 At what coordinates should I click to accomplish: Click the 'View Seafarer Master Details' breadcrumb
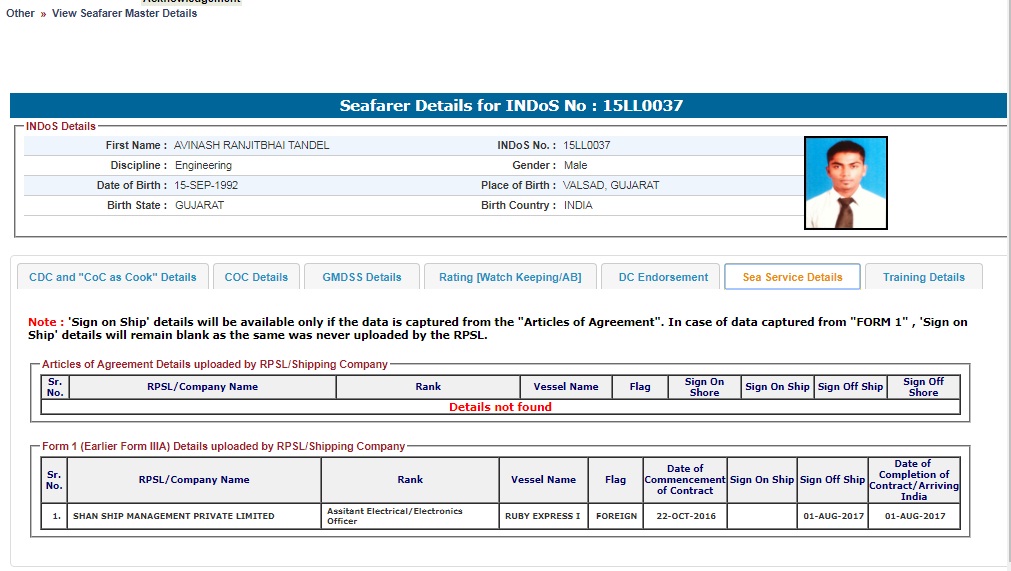(x=124, y=13)
